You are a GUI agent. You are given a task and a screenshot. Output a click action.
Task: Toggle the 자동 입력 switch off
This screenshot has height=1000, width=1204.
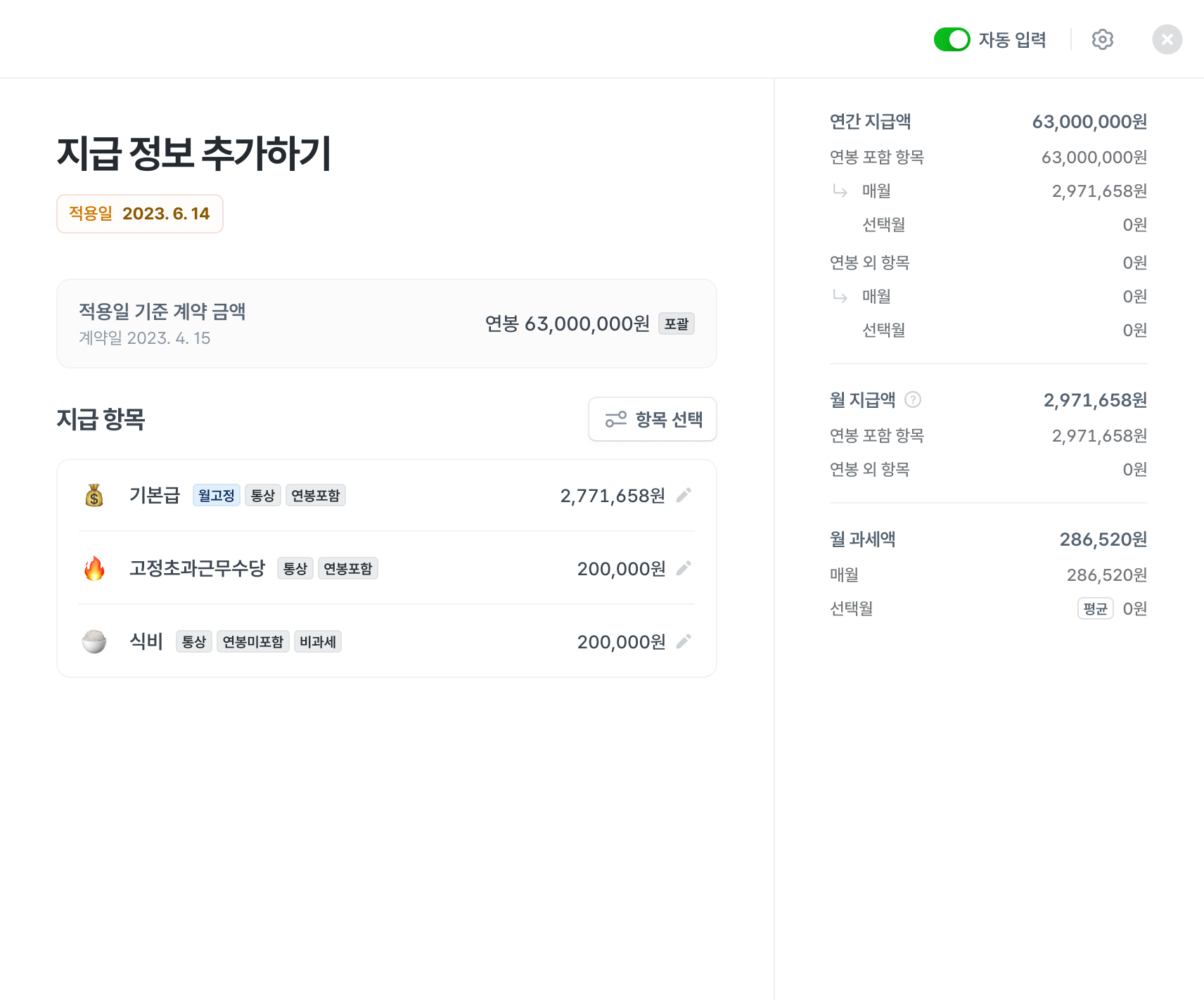click(x=952, y=39)
